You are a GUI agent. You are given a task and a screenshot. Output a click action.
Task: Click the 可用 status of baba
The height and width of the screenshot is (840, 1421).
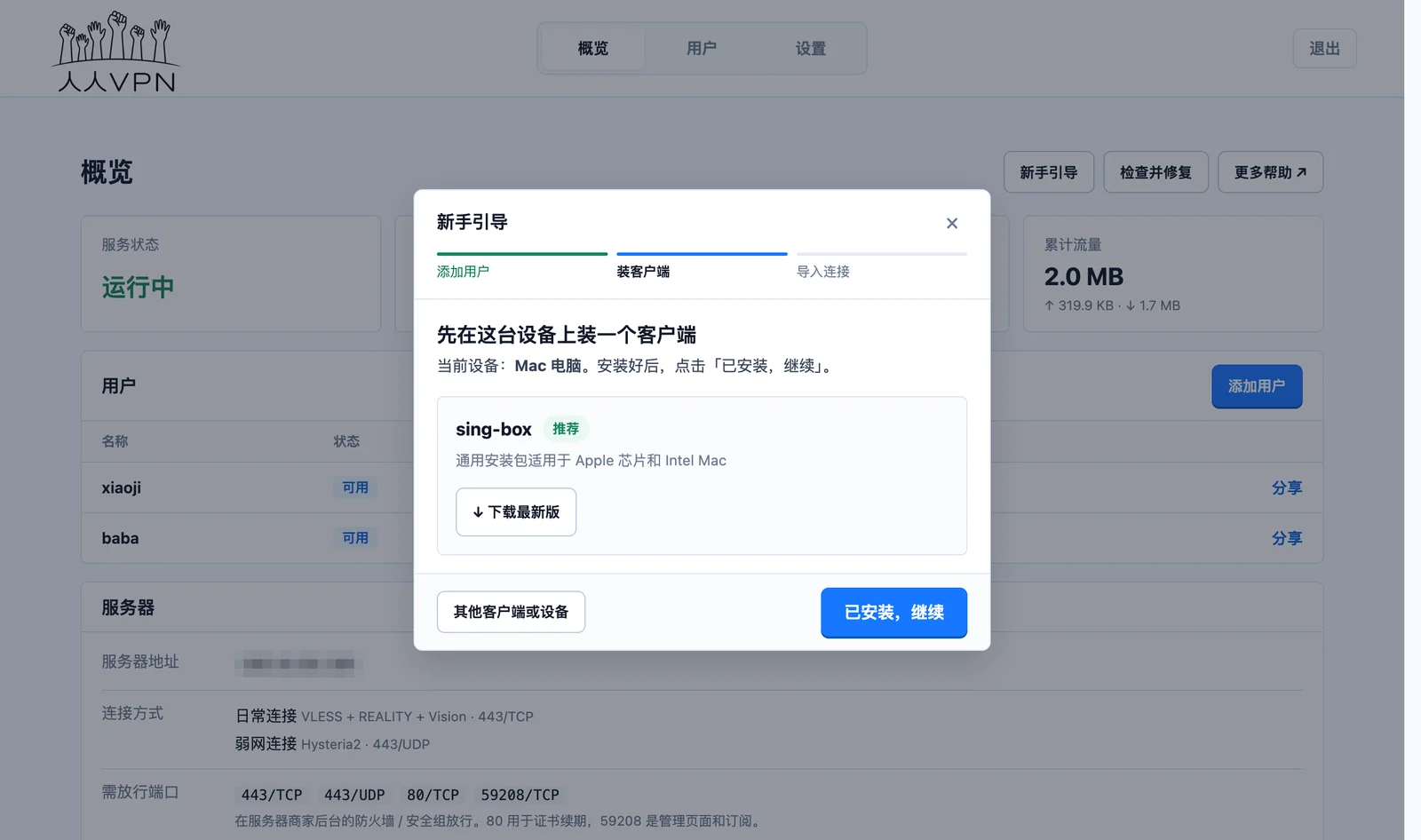point(355,538)
